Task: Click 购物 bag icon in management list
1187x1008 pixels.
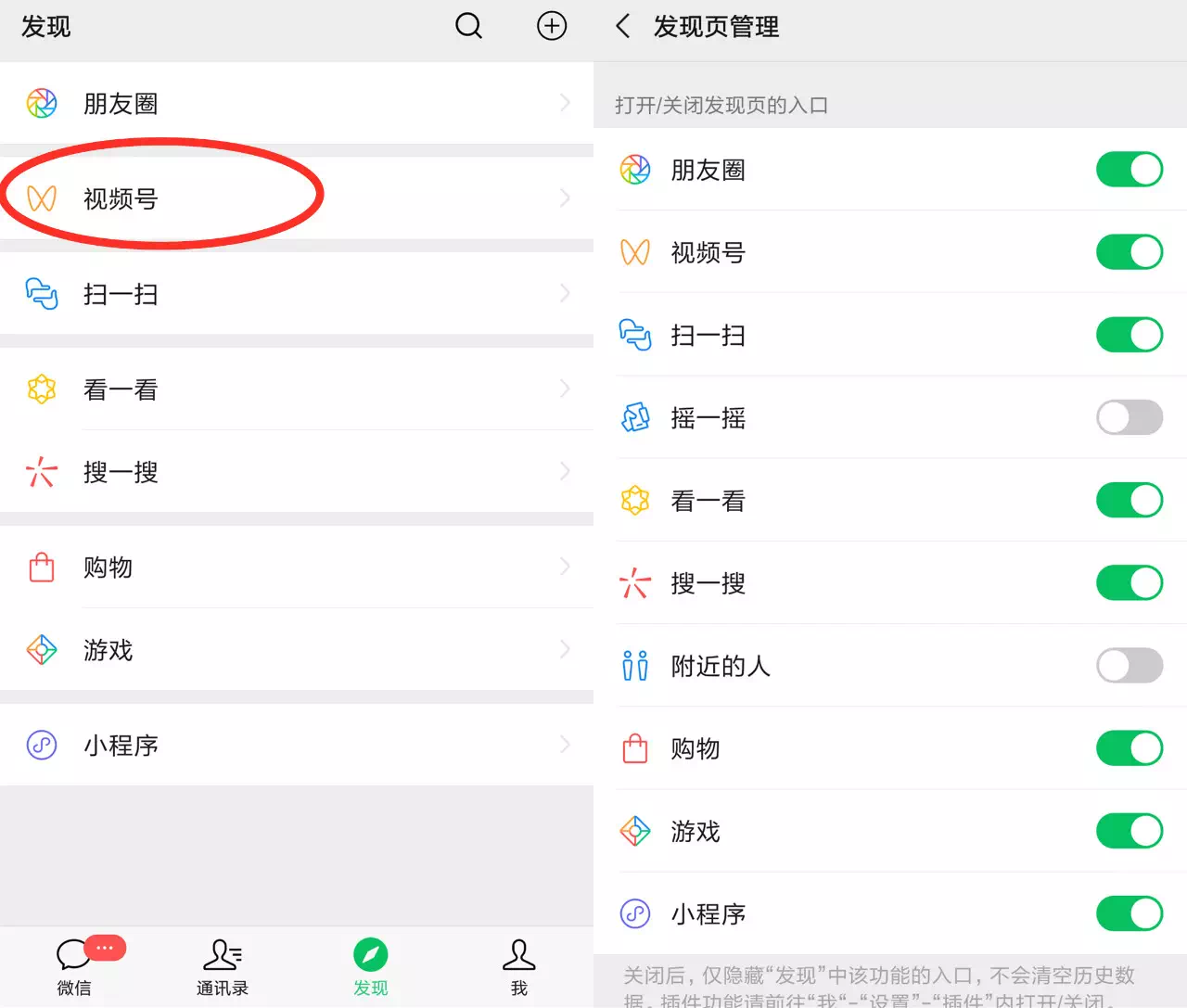Action: [635, 748]
